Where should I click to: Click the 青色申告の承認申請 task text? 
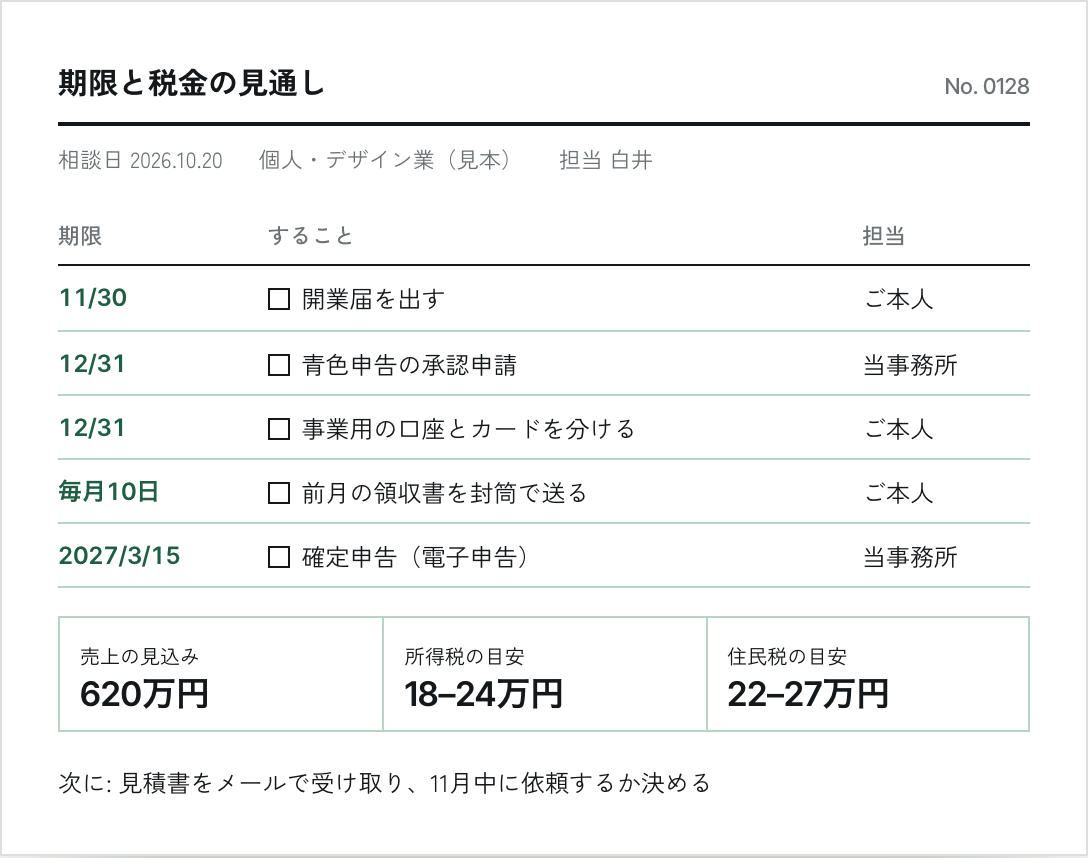tap(409, 365)
